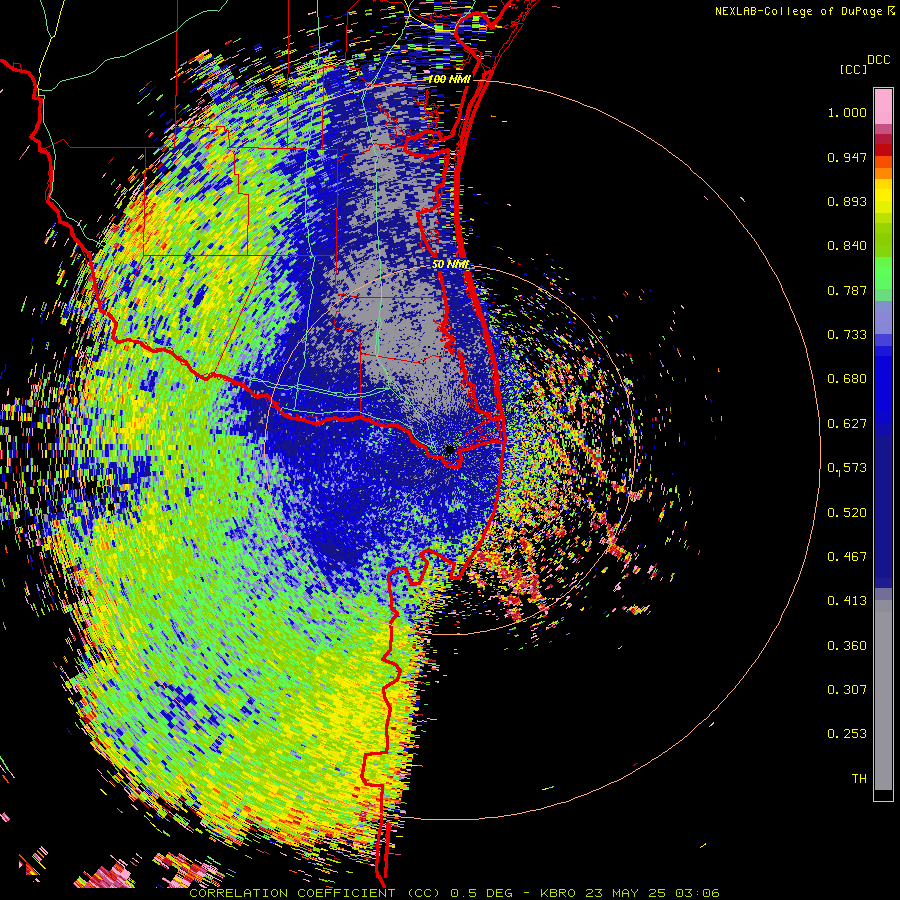Click the 0.307 scale label
The height and width of the screenshot is (900, 900).
coord(847,690)
